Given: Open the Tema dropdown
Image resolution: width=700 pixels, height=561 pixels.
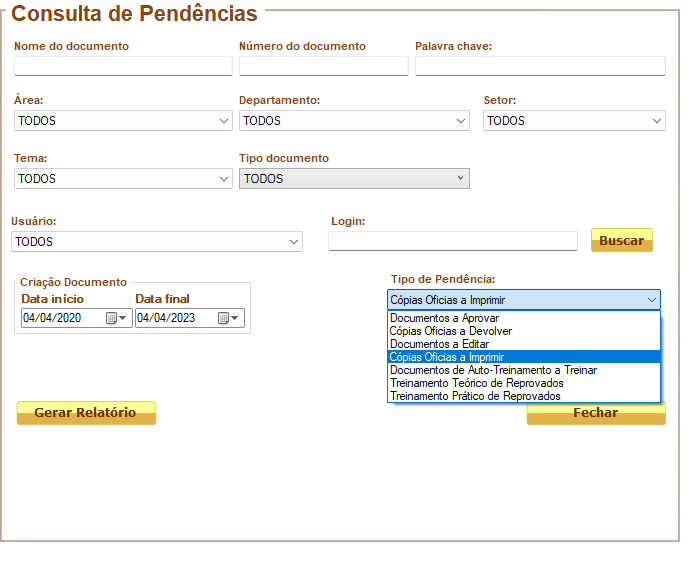Looking at the screenshot, I should (123, 179).
